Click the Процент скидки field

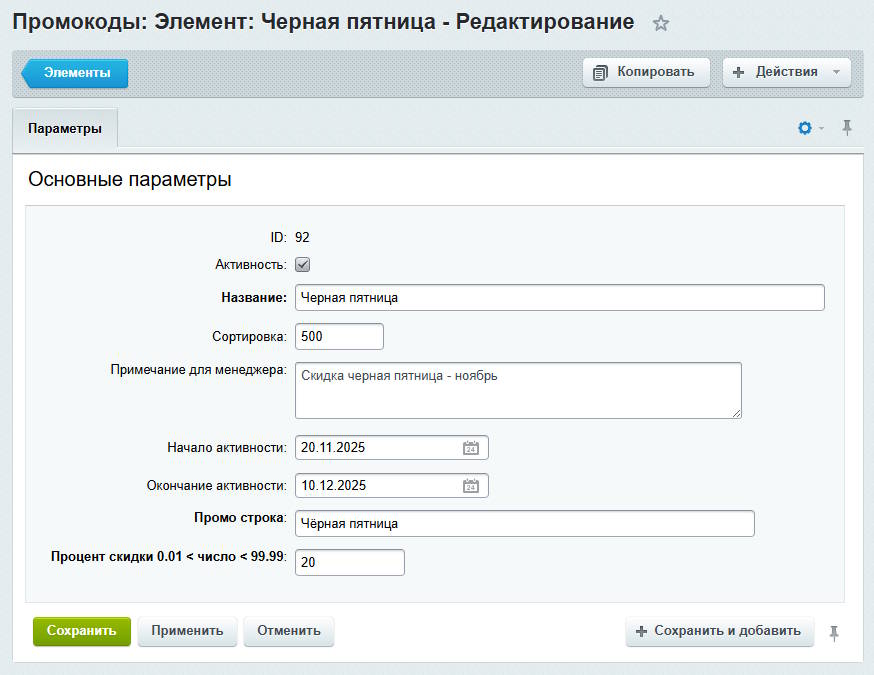click(x=349, y=563)
